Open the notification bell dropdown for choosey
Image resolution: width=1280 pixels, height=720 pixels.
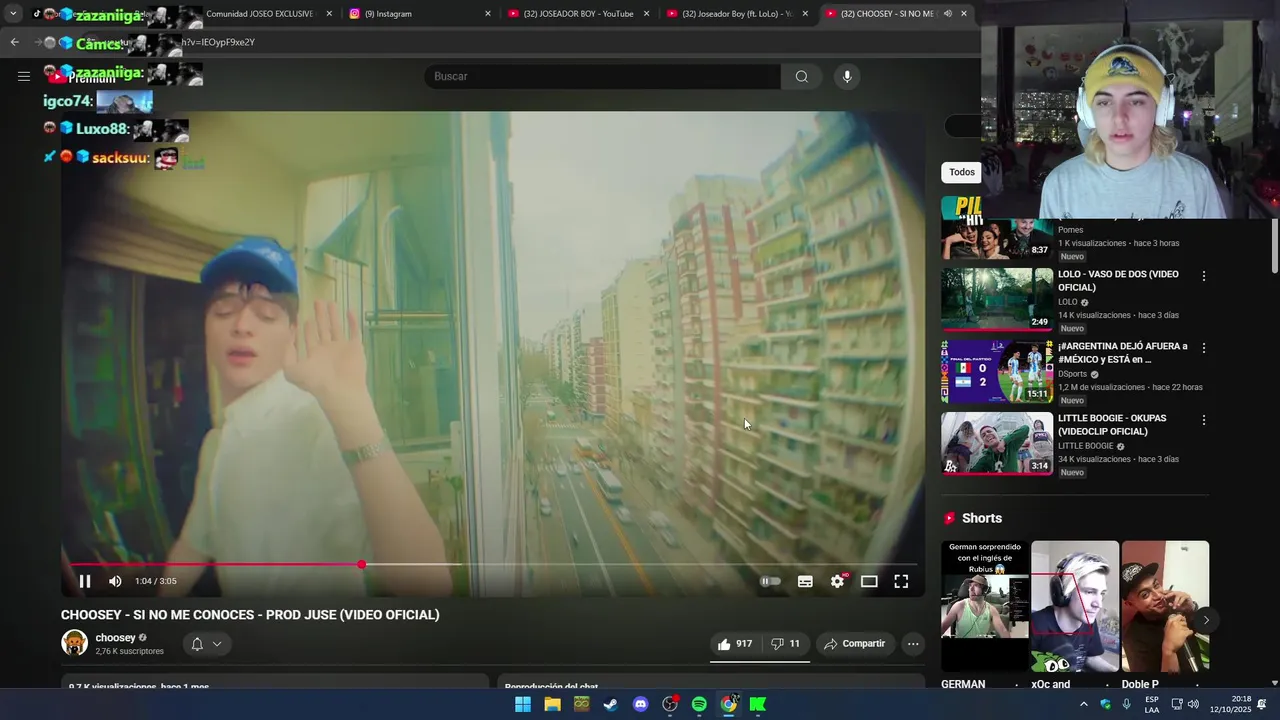tap(206, 644)
